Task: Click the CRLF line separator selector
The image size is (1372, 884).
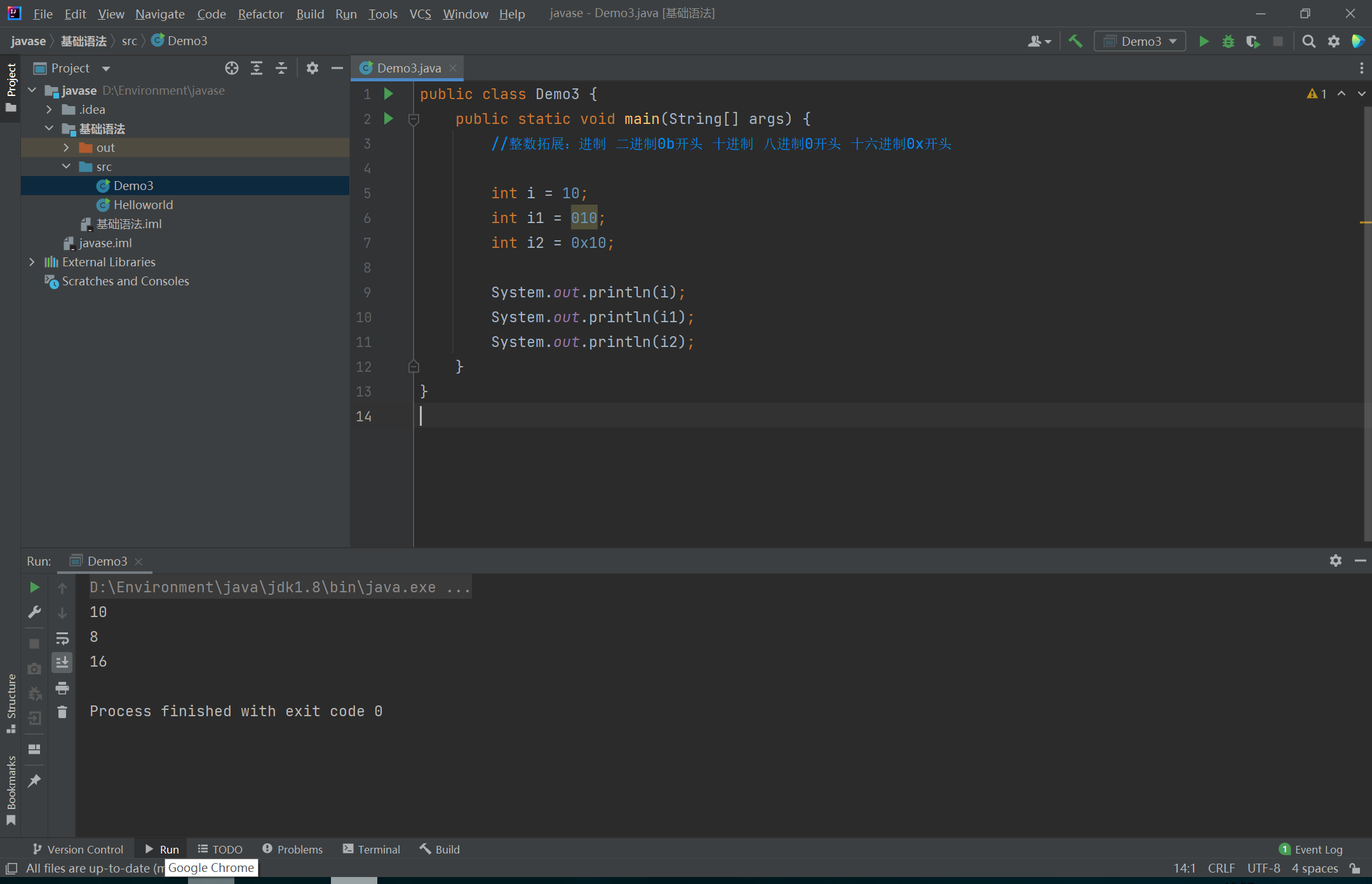Action: point(1221,868)
